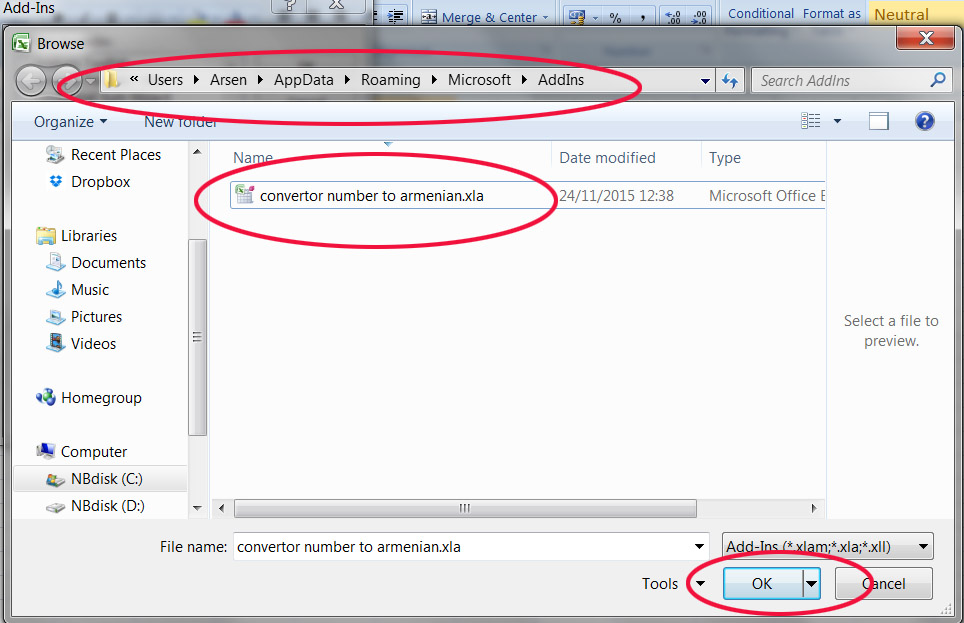
Task: Open the Tools dropdown arrow
Action: [x=700, y=584]
